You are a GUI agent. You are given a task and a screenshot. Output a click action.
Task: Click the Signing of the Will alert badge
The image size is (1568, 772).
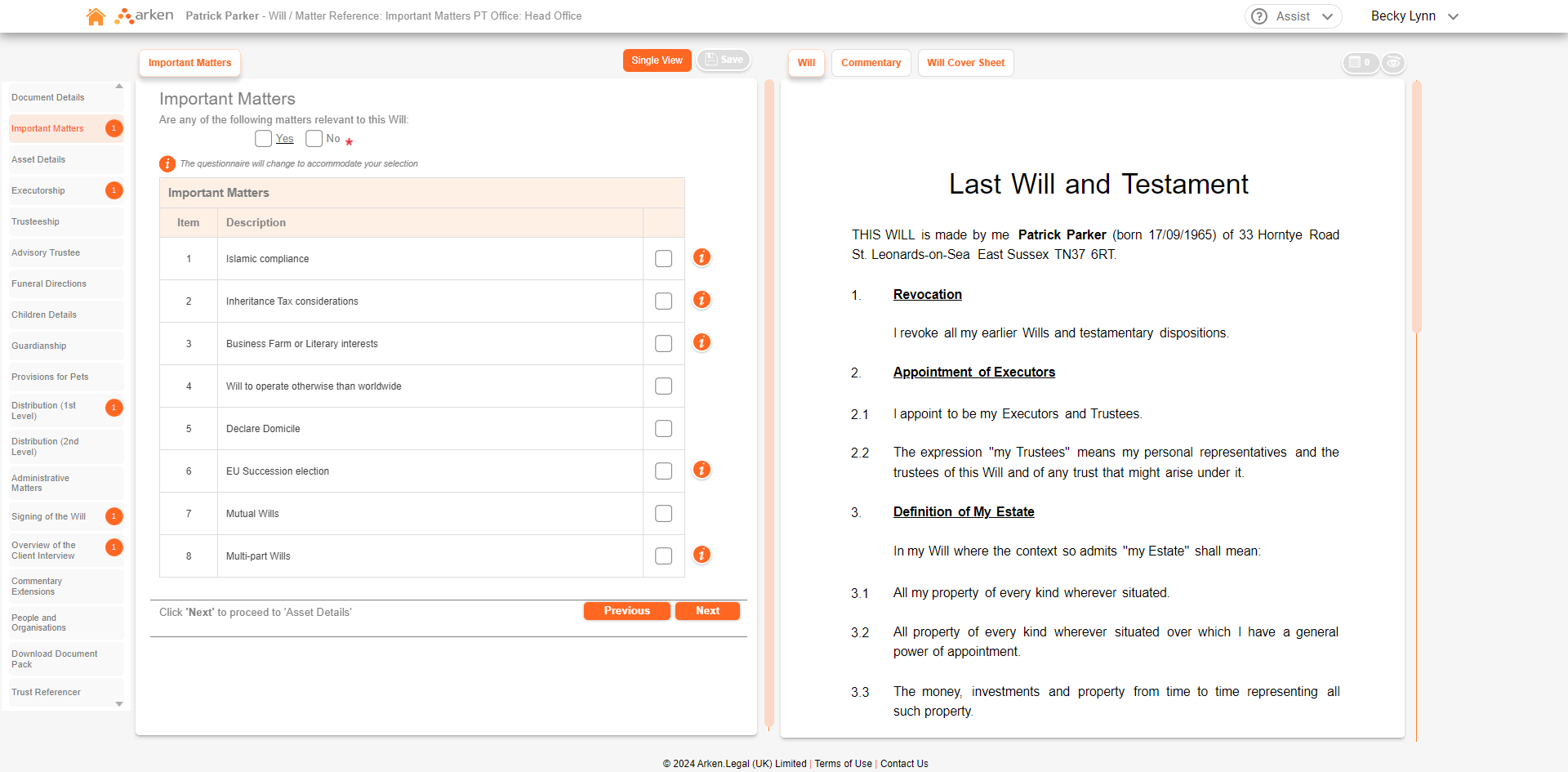click(x=114, y=516)
